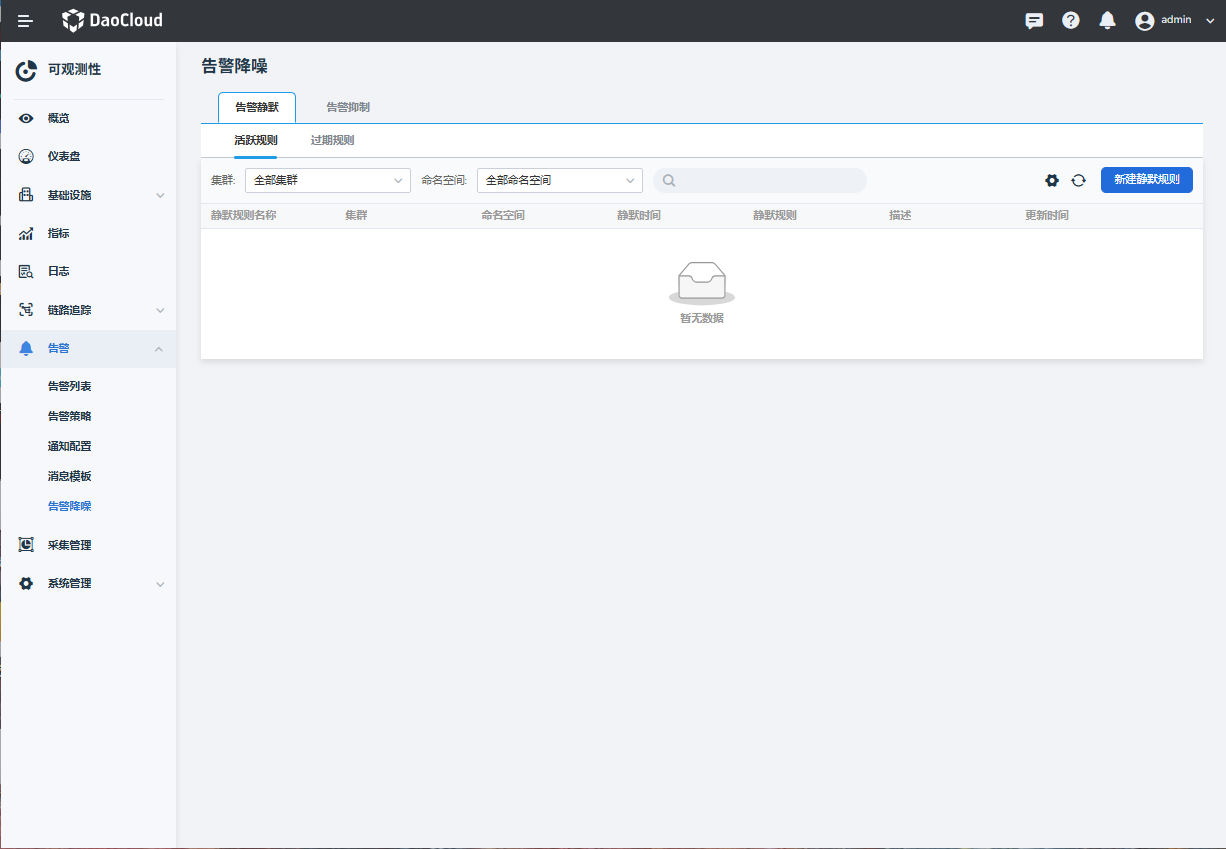Click the hamburger menu icon in header
This screenshot has width=1226, height=849.
coord(25,21)
